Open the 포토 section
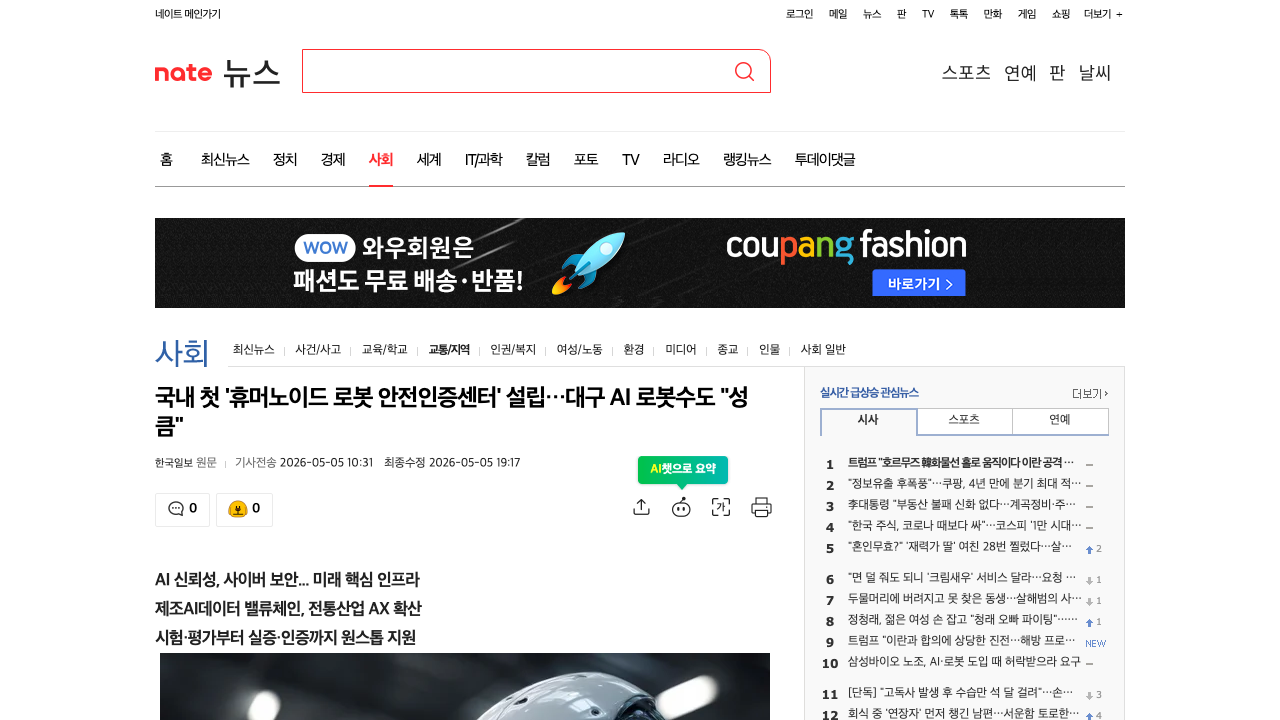 (x=586, y=159)
